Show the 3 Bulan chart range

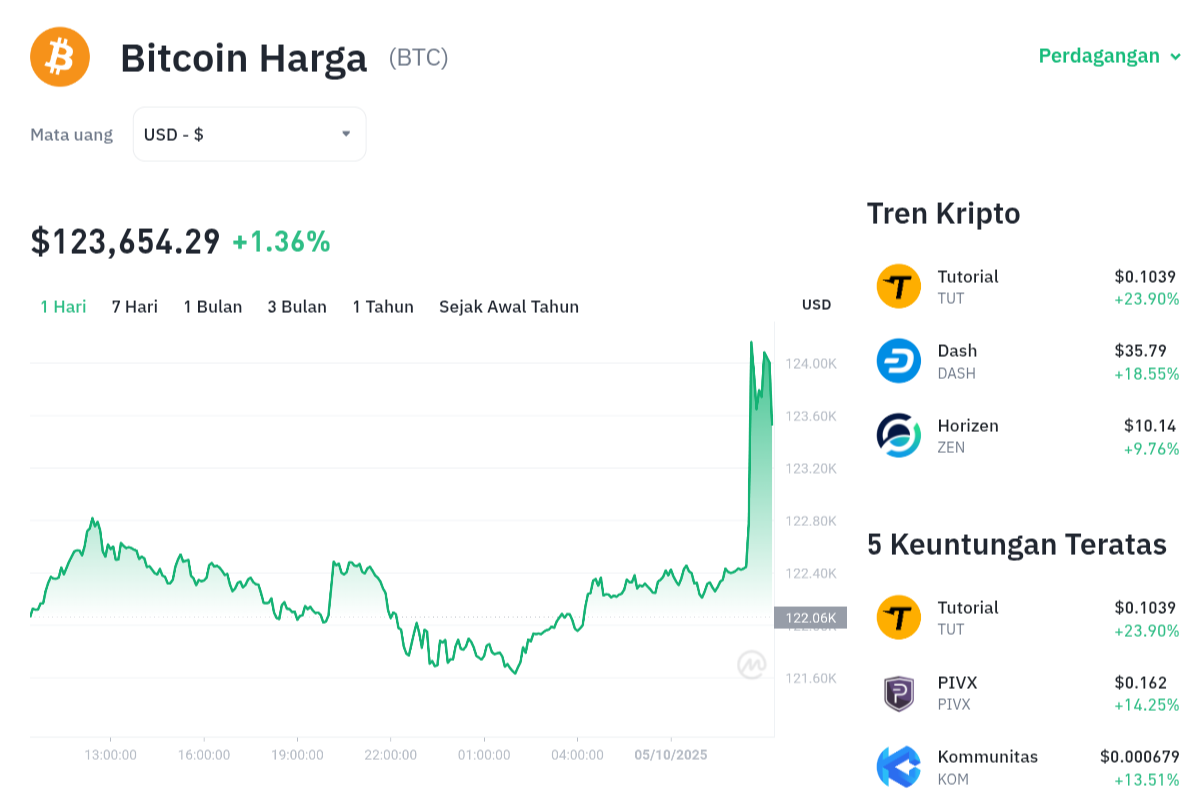[x=297, y=307]
